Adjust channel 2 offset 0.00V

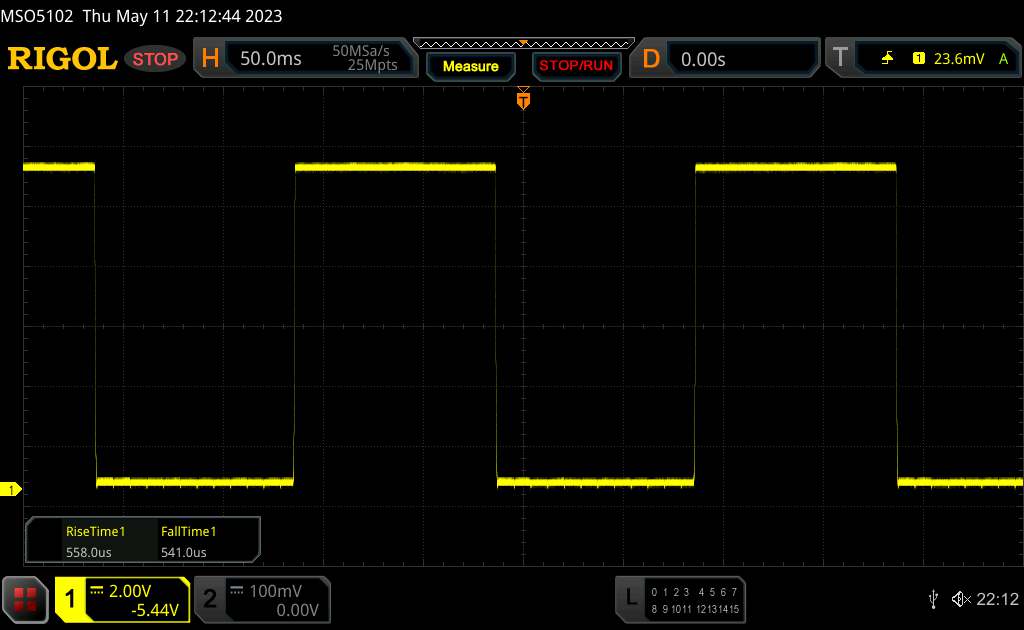point(297,610)
